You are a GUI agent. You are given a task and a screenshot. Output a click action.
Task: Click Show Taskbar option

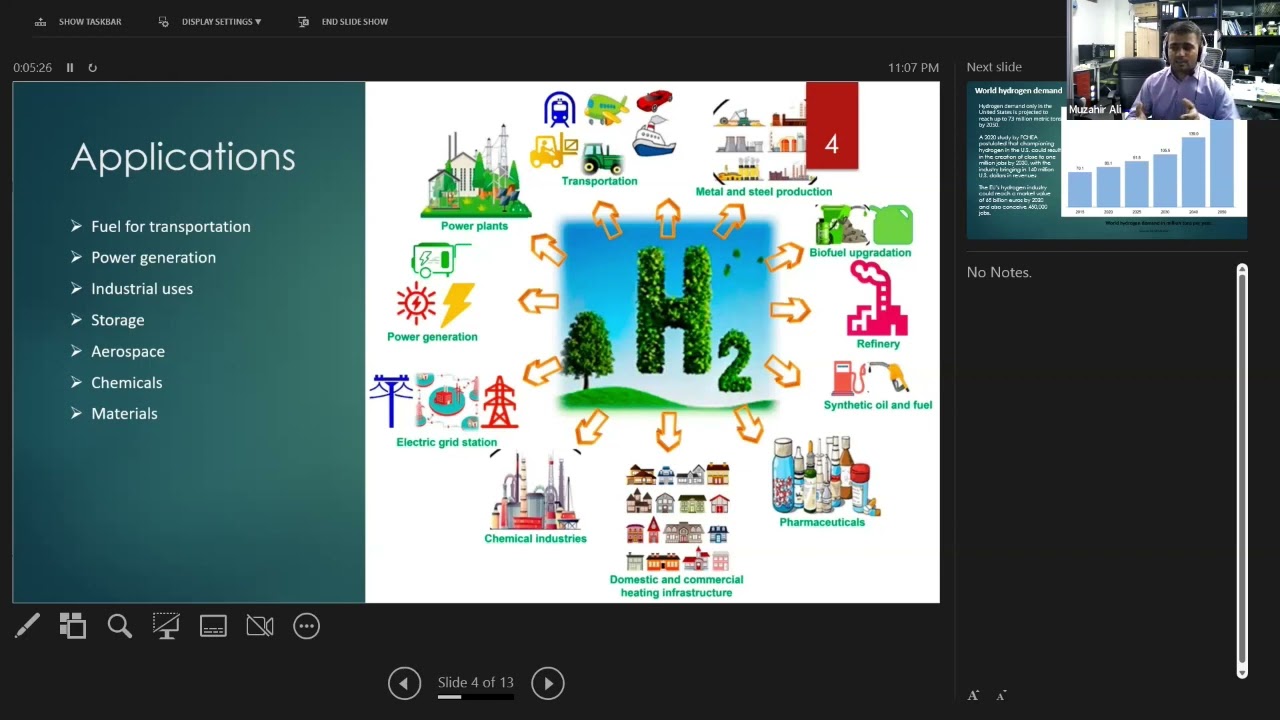point(78,21)
